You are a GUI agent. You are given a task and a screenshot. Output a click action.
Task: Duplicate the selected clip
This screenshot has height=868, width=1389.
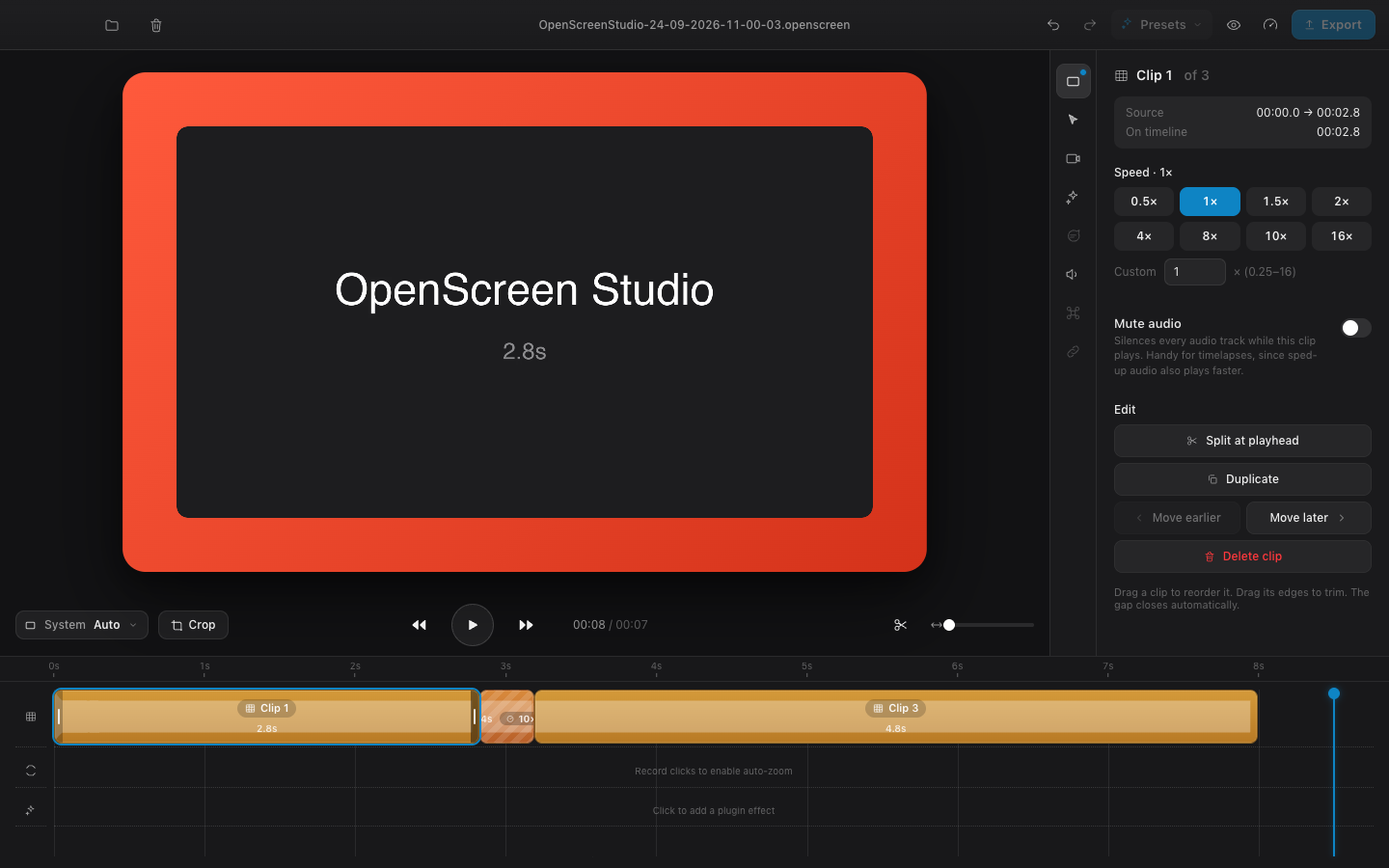(1242, 479)
